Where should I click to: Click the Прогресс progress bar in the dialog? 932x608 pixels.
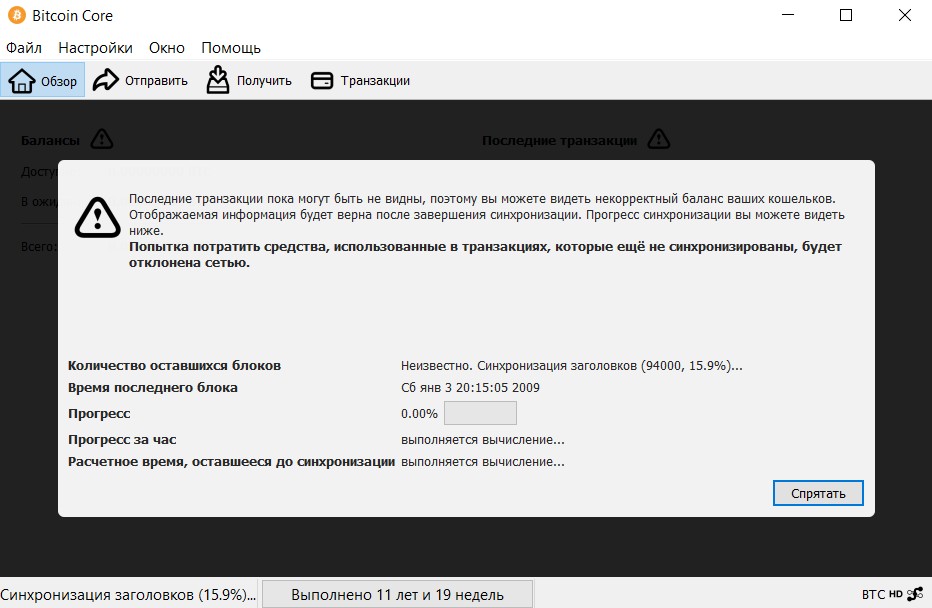[480, 413]
